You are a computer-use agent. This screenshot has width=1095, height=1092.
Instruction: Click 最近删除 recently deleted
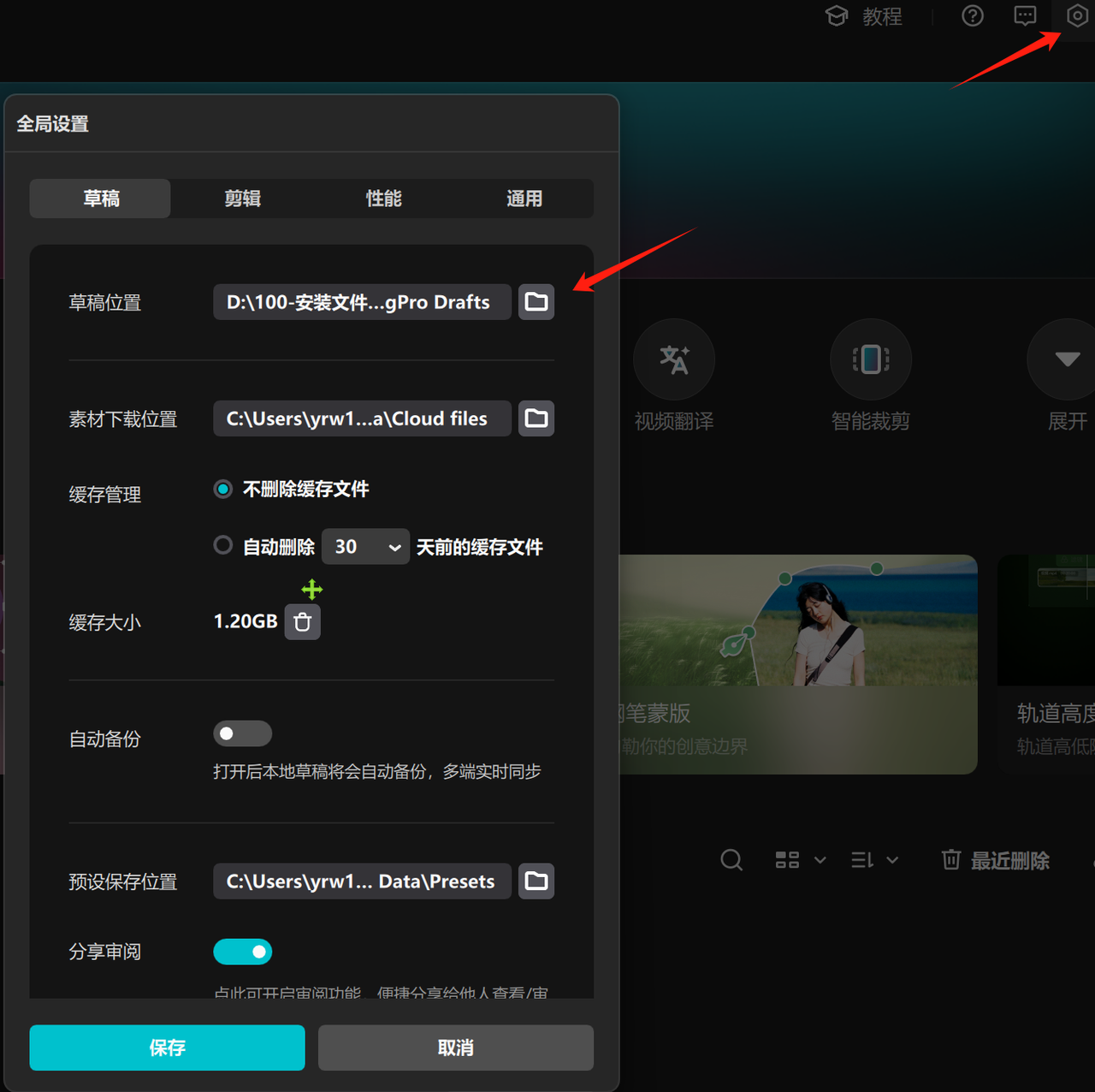point(996,860)
